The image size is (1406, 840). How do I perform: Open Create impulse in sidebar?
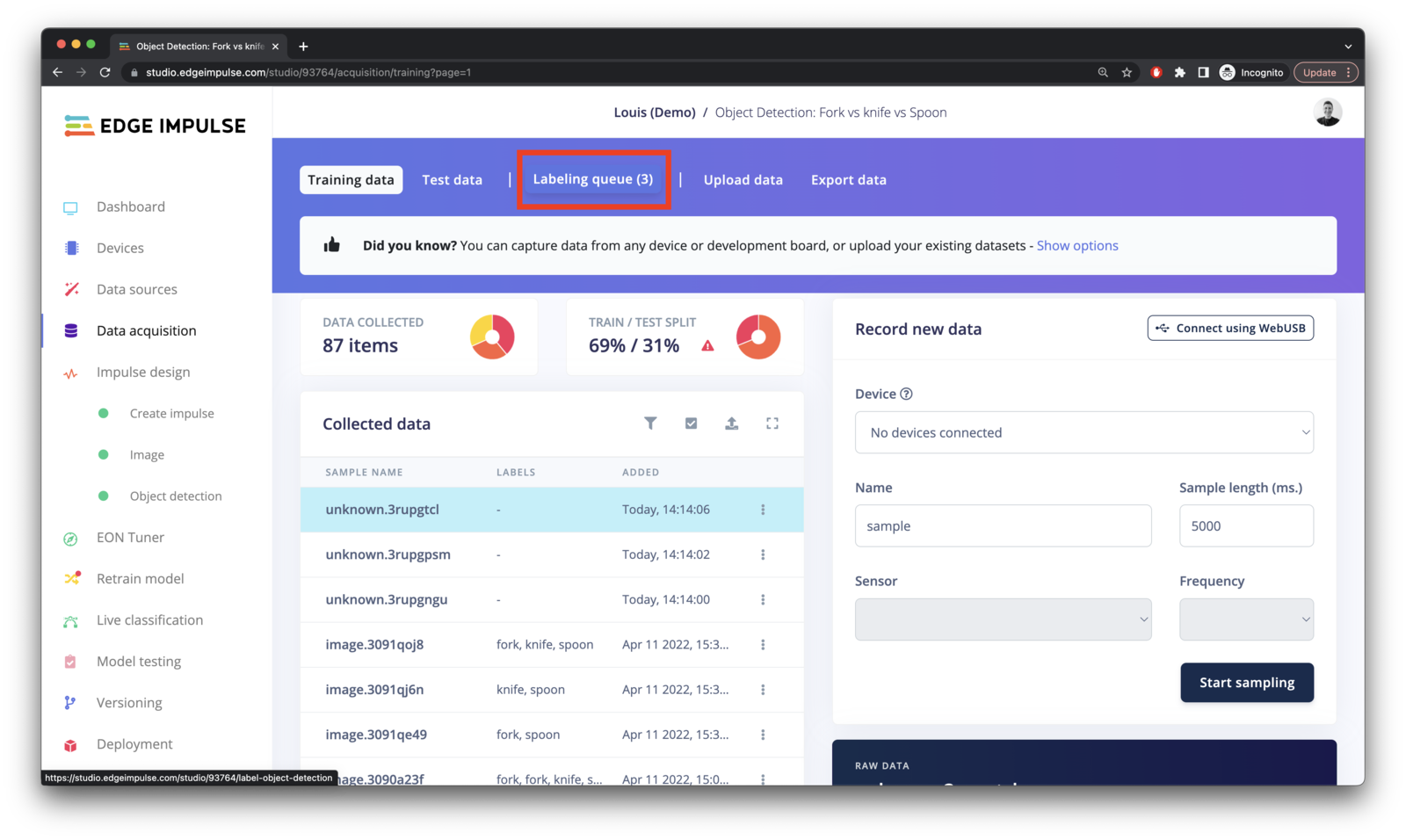pyautogui.click(x=171, y=413)
